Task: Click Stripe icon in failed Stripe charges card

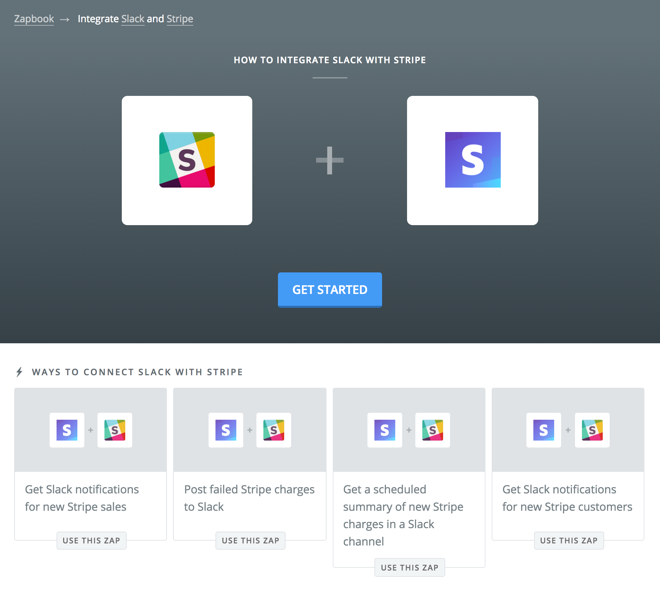Action: click(226, 430)
